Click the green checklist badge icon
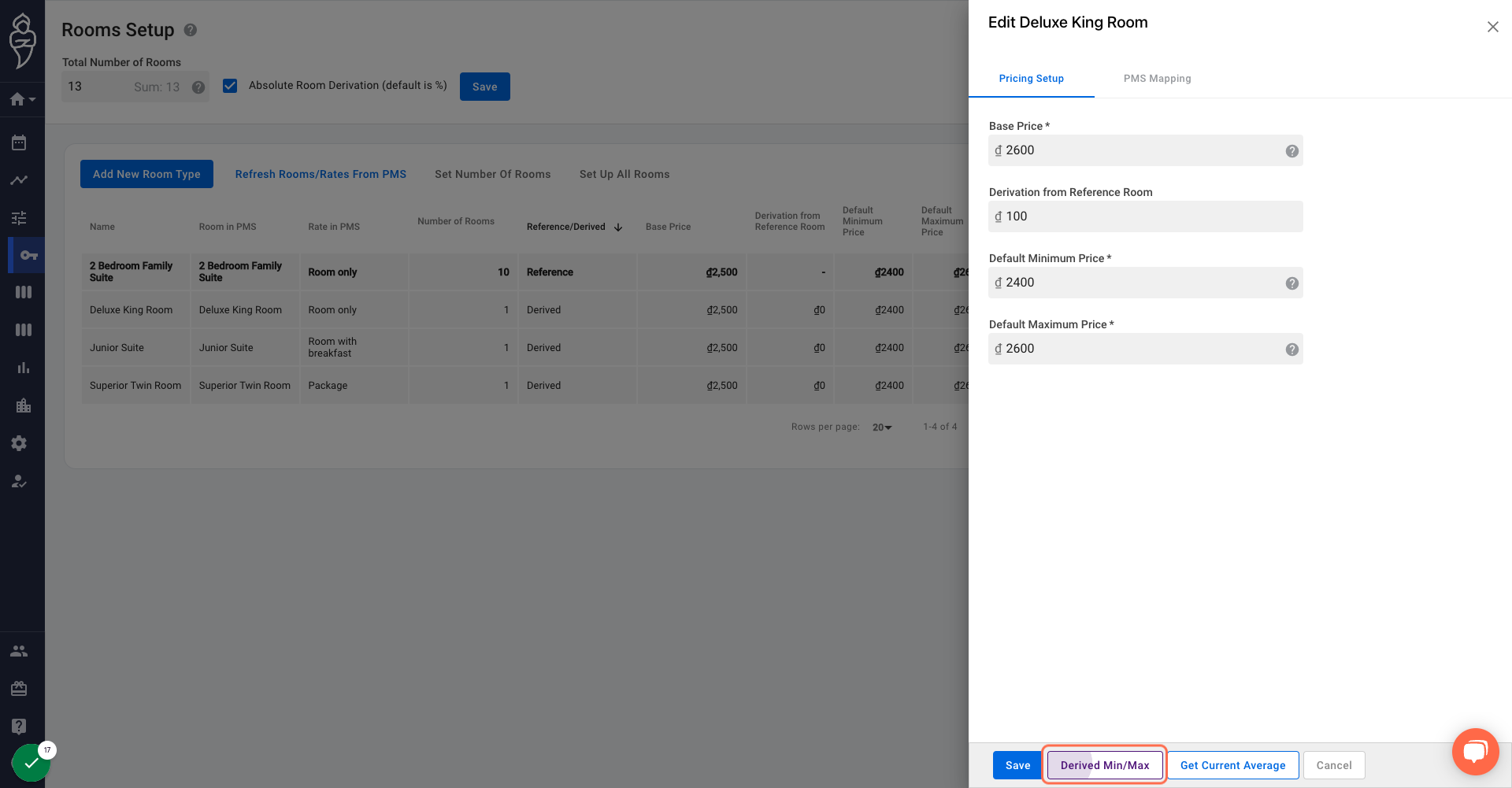 (31, 763)
